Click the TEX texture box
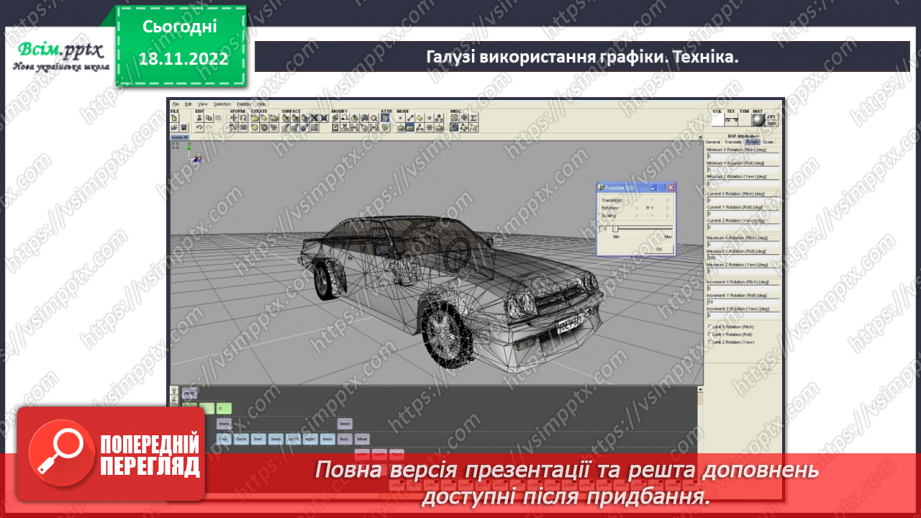The image size is (921, 518). pos(731,120)
